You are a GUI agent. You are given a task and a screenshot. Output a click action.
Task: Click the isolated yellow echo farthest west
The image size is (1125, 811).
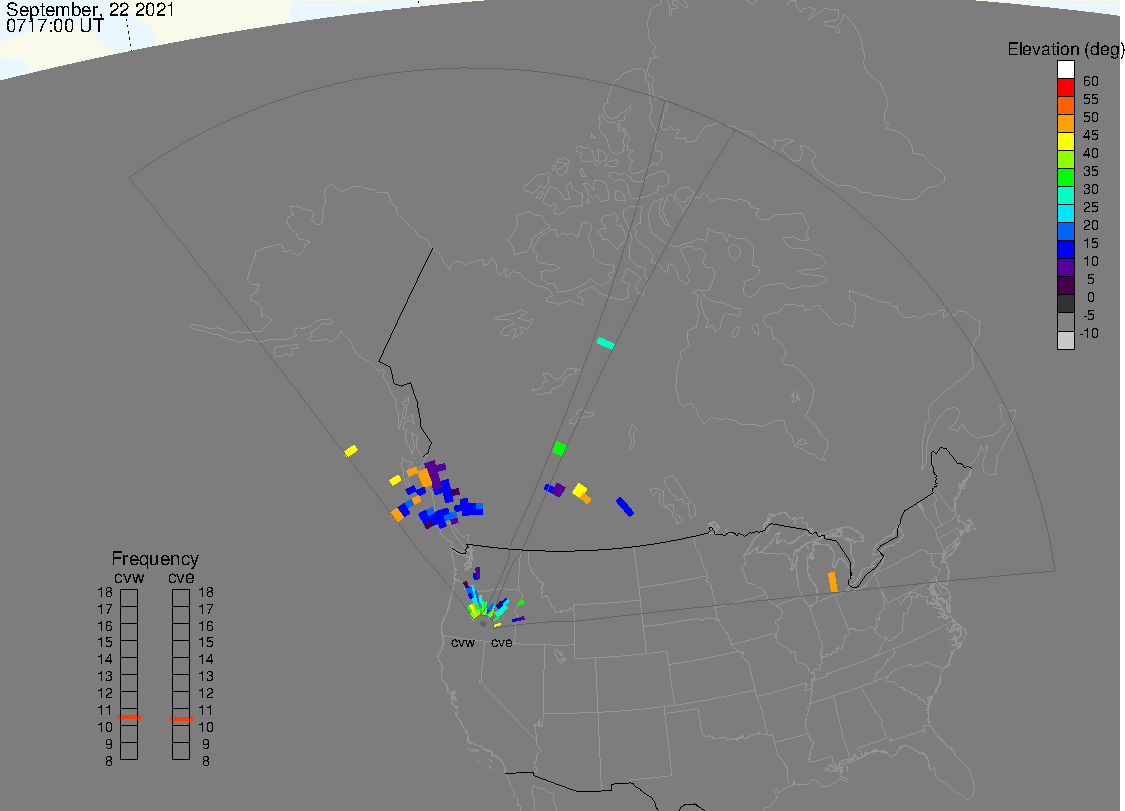(351, 451)
